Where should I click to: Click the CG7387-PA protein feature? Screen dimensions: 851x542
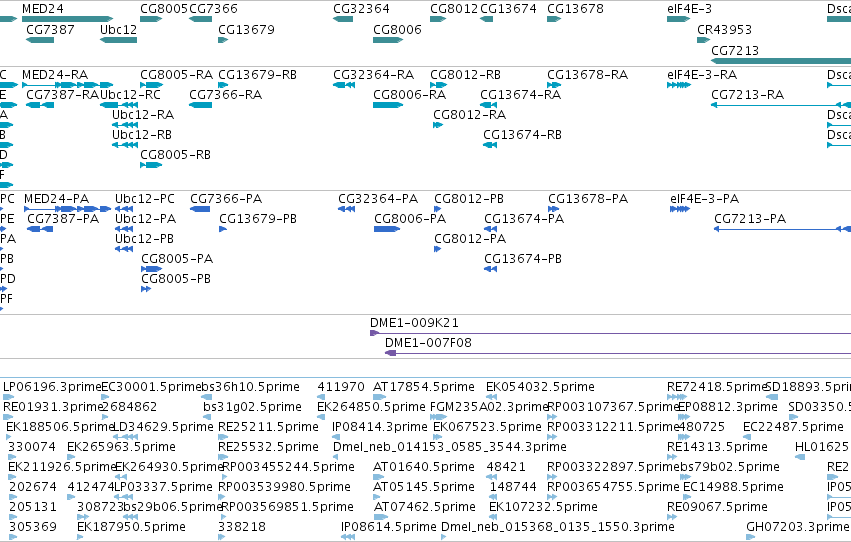pos(40,229)
